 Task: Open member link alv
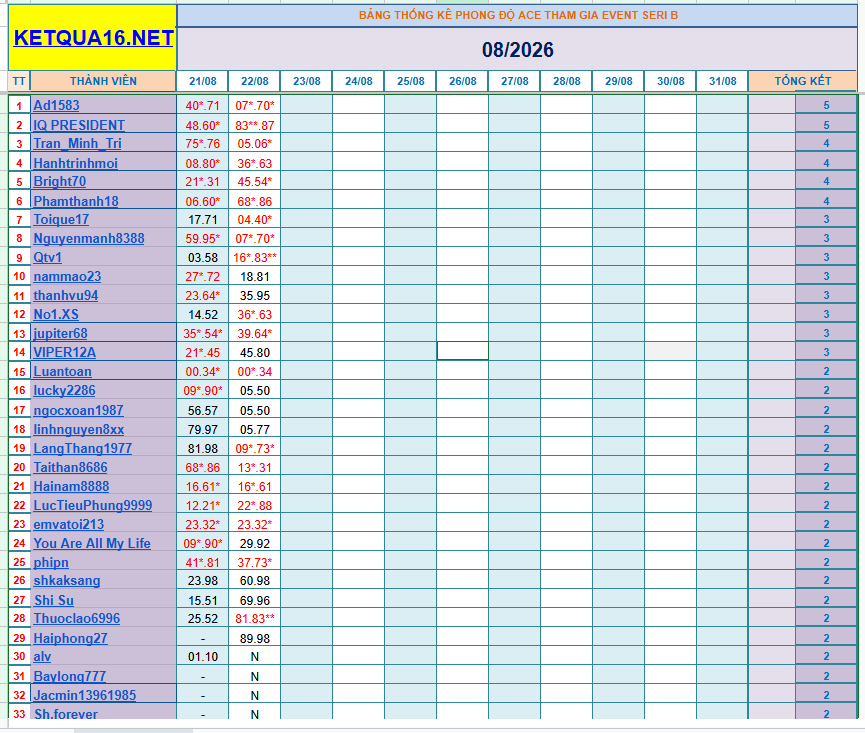pyautogui.click(x=42, y=657)
